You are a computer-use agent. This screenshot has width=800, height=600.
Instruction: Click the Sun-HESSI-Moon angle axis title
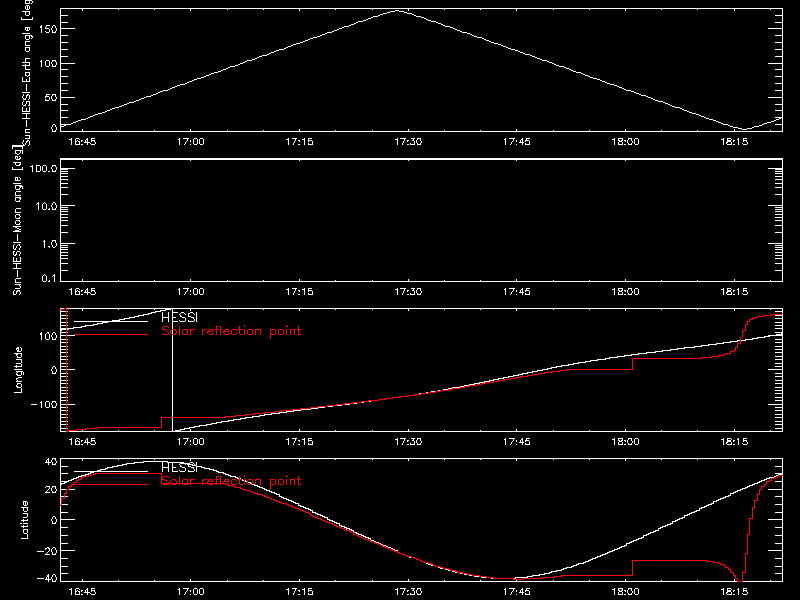[x=18, y=220]
